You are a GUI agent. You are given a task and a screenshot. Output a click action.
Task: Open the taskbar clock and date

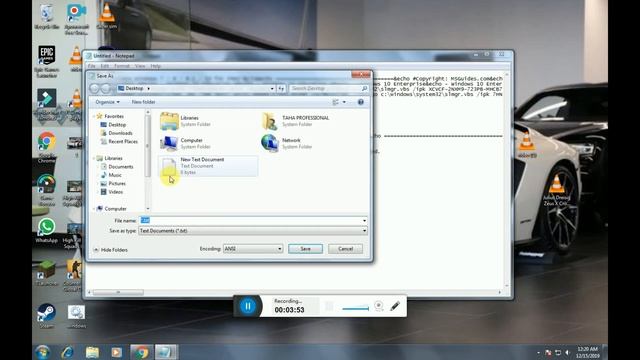588,352
